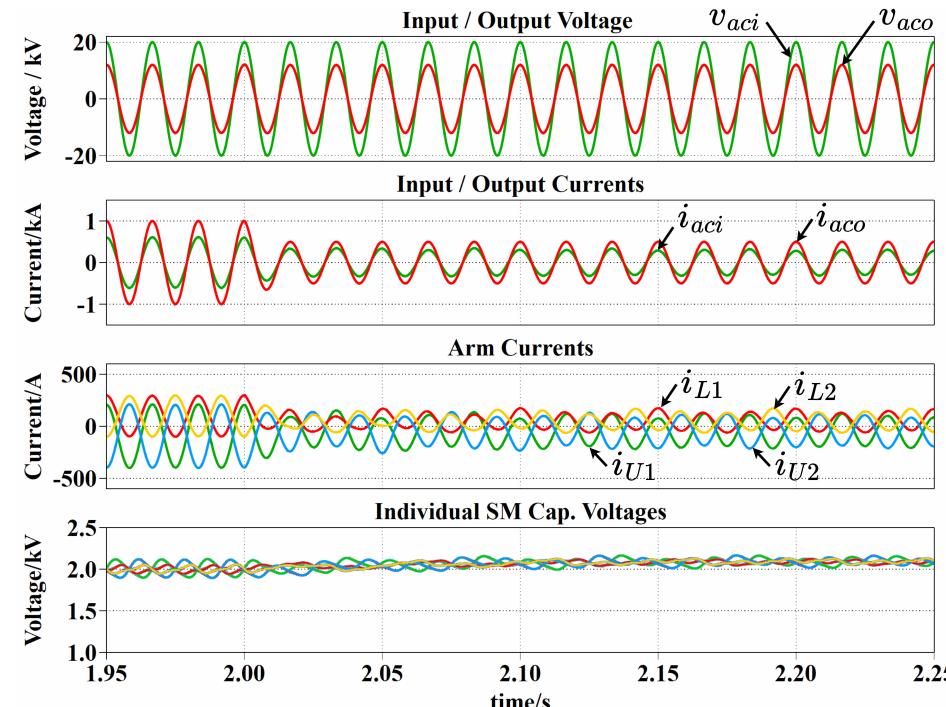Click the -500 tick on arm current axis

pyautogui.click(x=74, y=479)
